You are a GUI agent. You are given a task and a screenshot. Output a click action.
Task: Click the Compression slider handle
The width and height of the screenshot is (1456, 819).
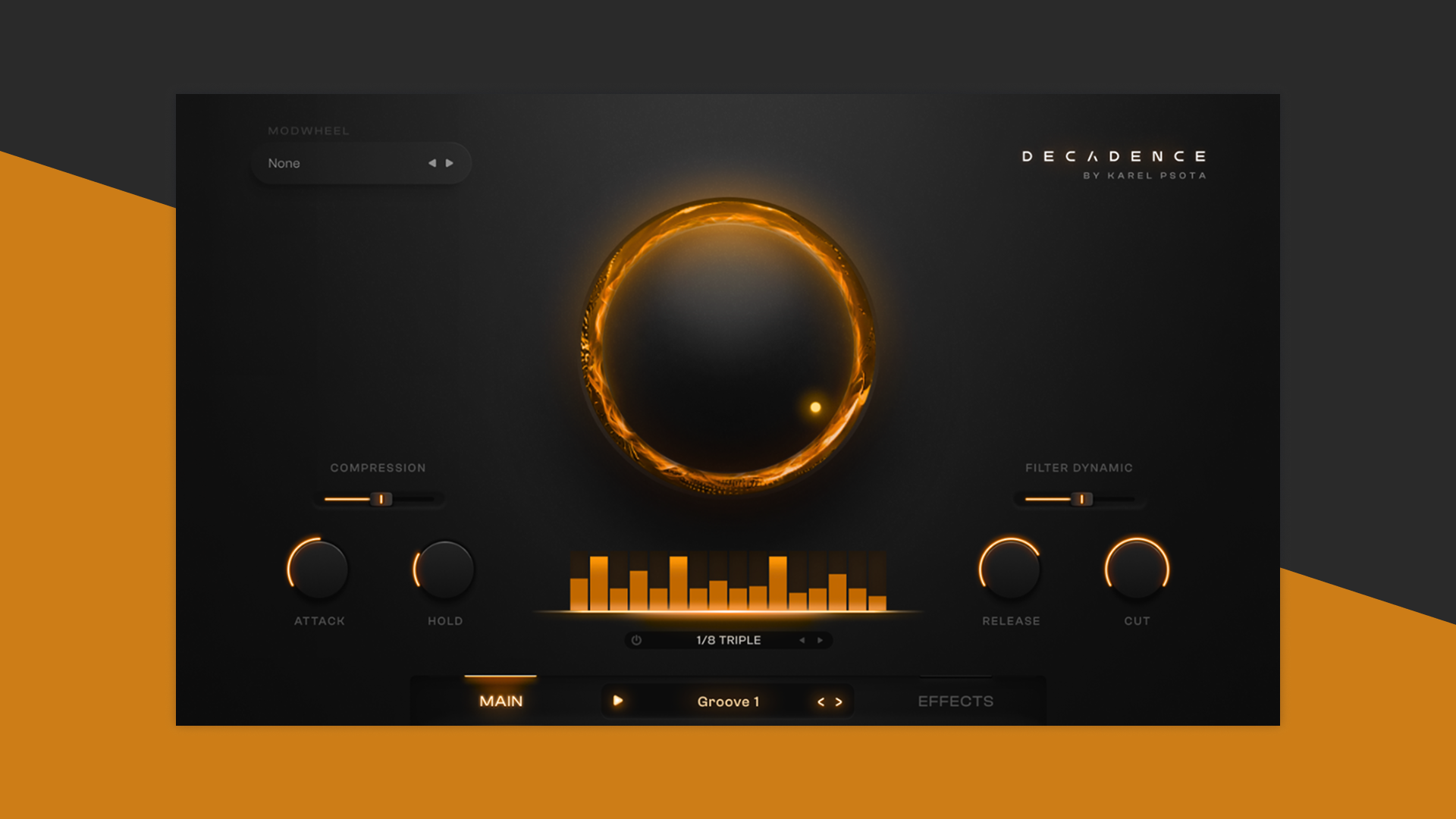point(382,499)
